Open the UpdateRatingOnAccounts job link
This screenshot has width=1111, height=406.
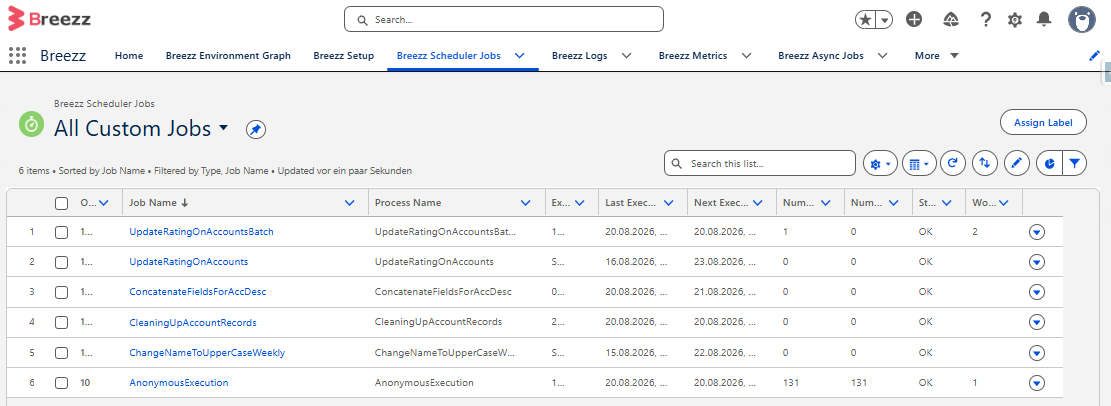[x=188, y=261]
